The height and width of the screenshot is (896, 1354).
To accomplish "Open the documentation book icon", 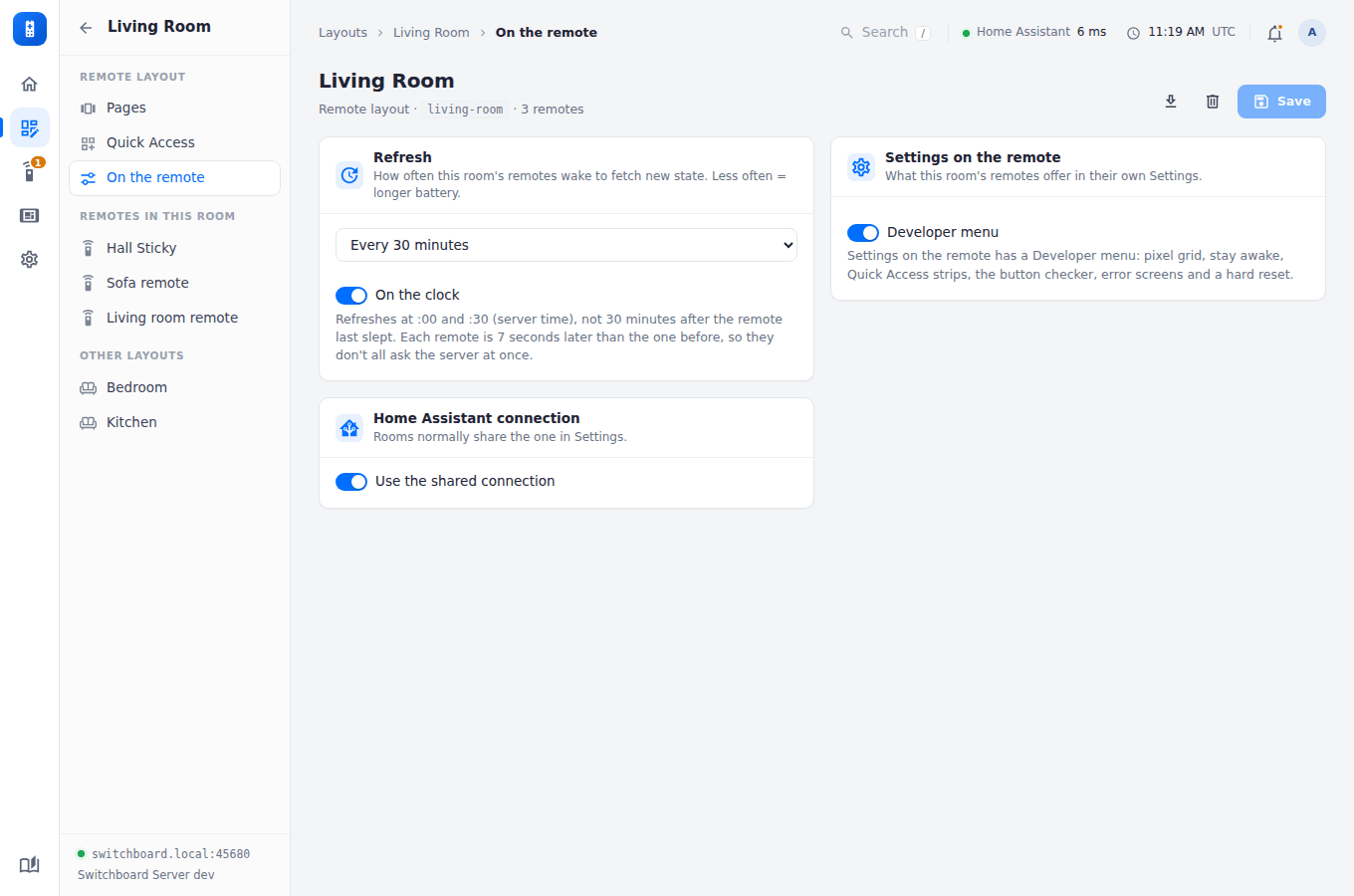I will pyautogui.click(x=30, y=864).
